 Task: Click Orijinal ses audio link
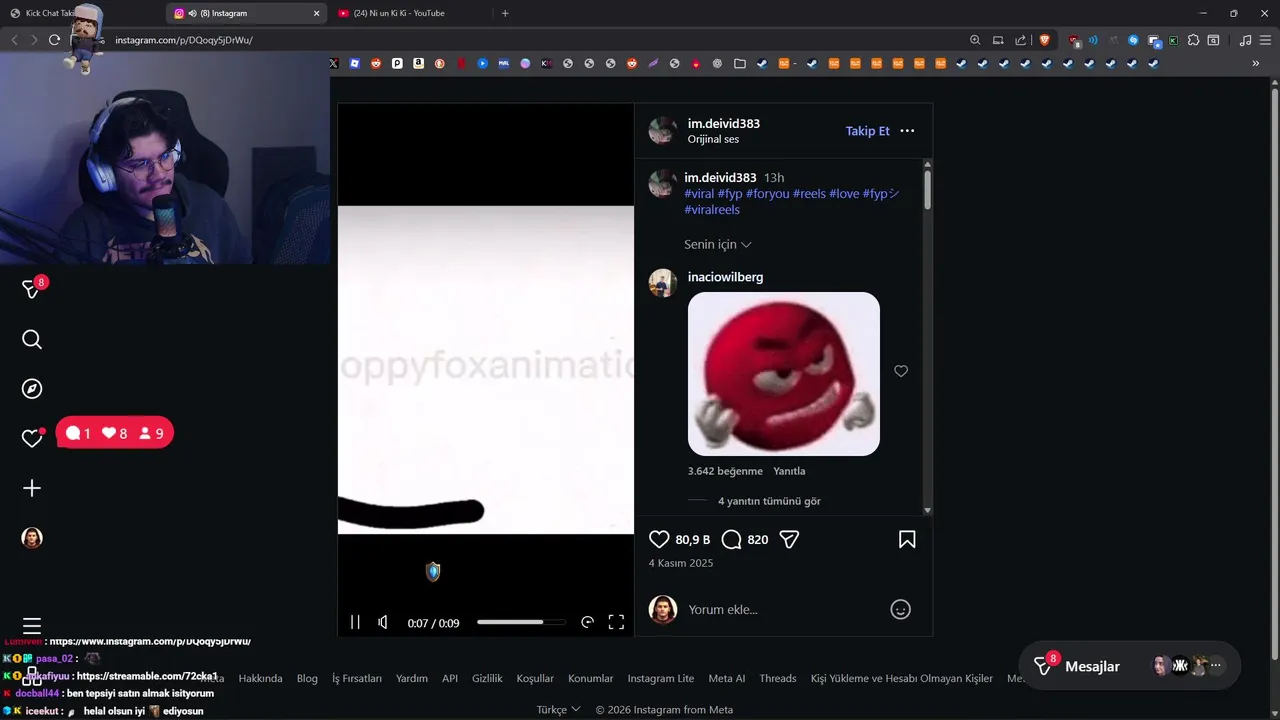pos(713,140)
